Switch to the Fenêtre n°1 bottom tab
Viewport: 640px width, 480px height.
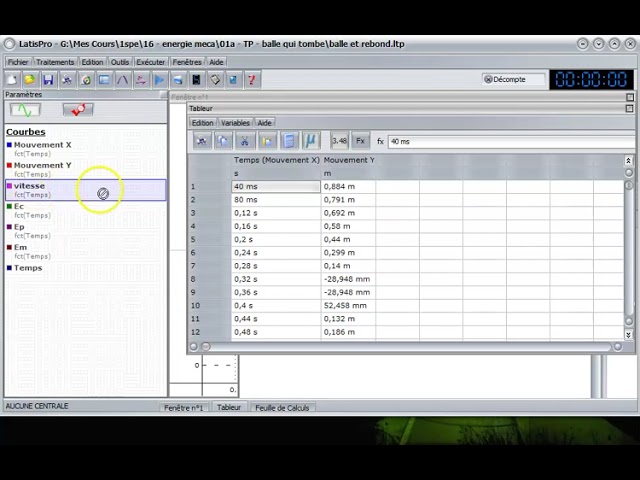tap(184, 408)
